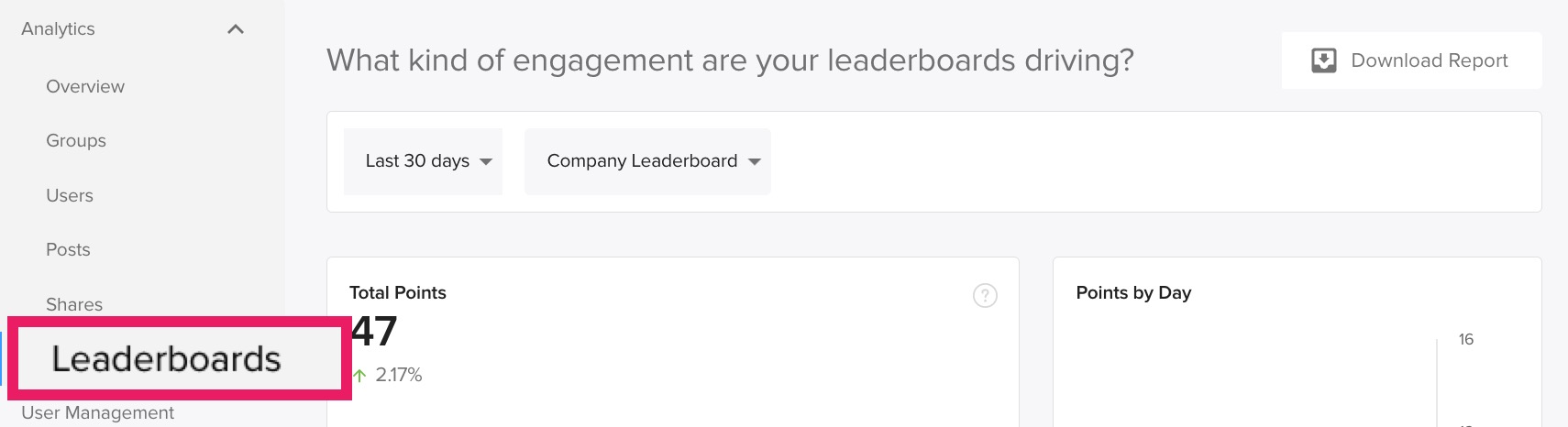
Task: Click the Download Report icon
Action: [1324, 60]
